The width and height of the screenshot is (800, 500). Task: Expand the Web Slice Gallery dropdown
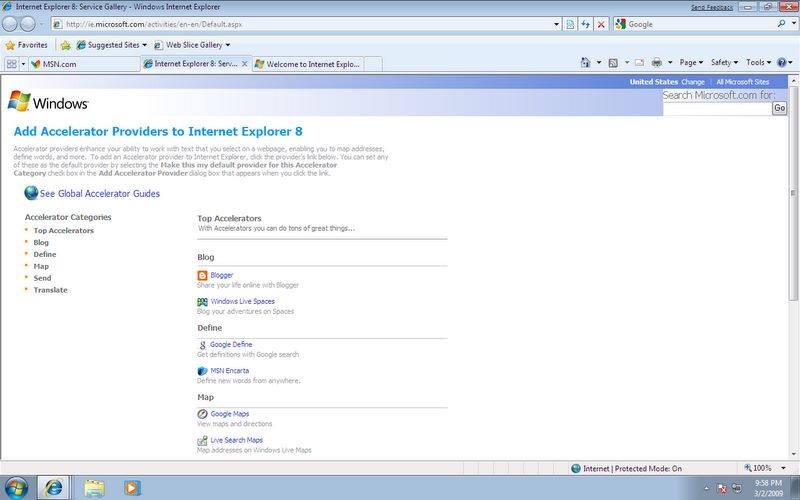pyautogui.click(x=228, y=45)
